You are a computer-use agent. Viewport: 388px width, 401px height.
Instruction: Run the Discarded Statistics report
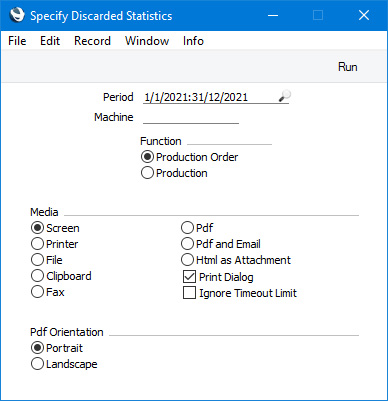coord(348,67)
